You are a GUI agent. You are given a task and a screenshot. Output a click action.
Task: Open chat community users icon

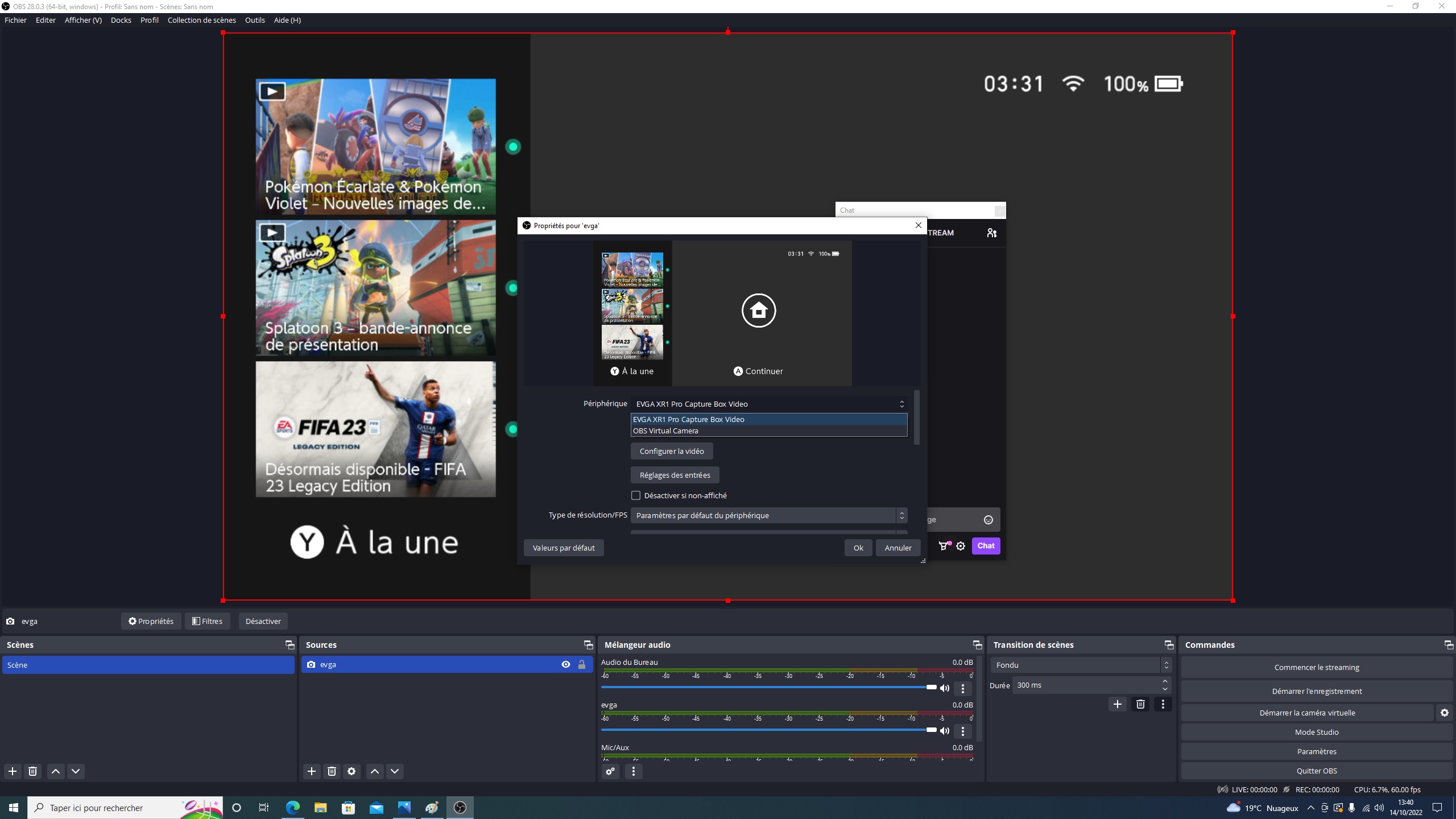tap(992, 233)
